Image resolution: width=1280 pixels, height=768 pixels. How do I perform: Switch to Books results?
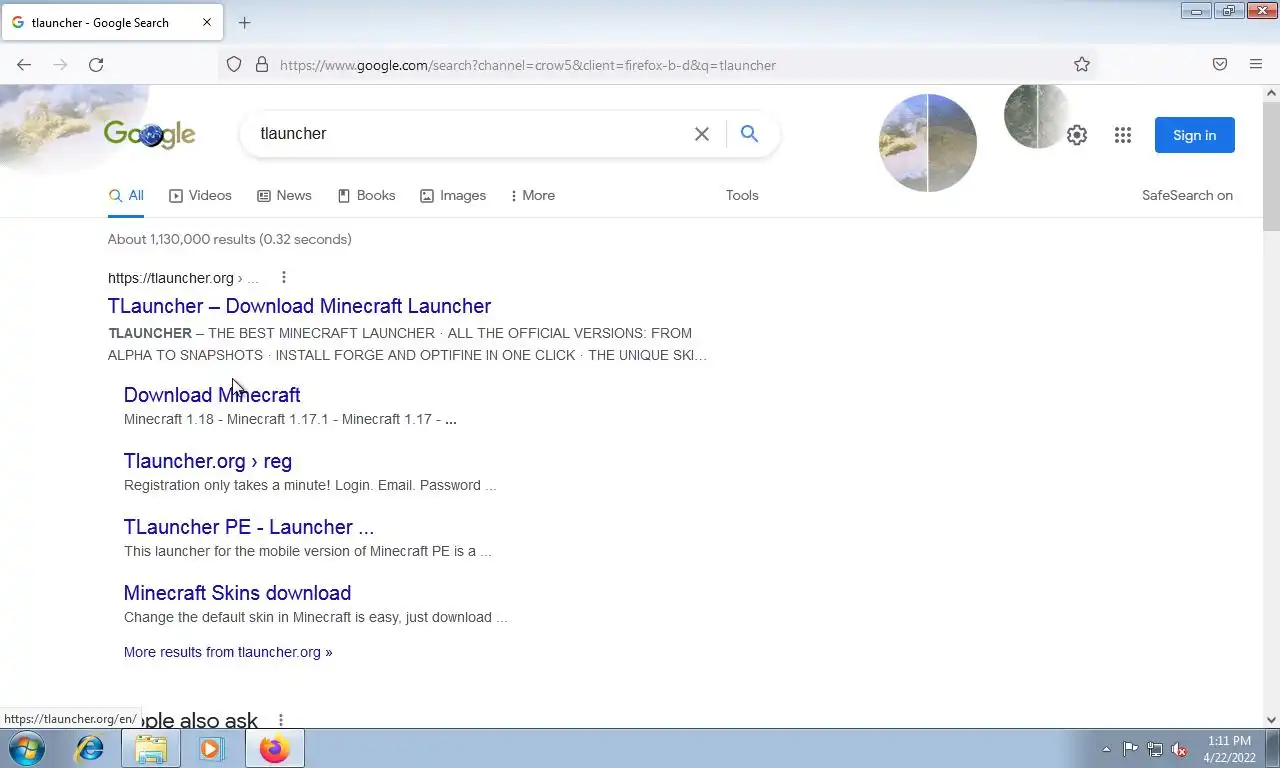(x=366, y=195)
